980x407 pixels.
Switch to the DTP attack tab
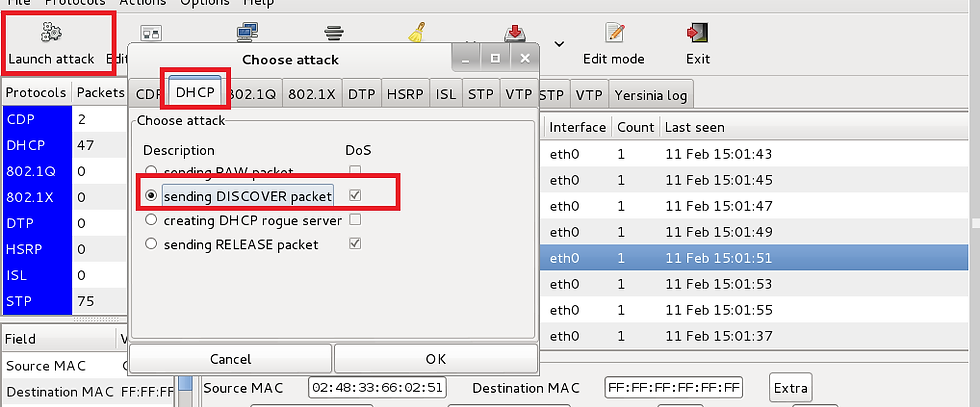point(362,94)
